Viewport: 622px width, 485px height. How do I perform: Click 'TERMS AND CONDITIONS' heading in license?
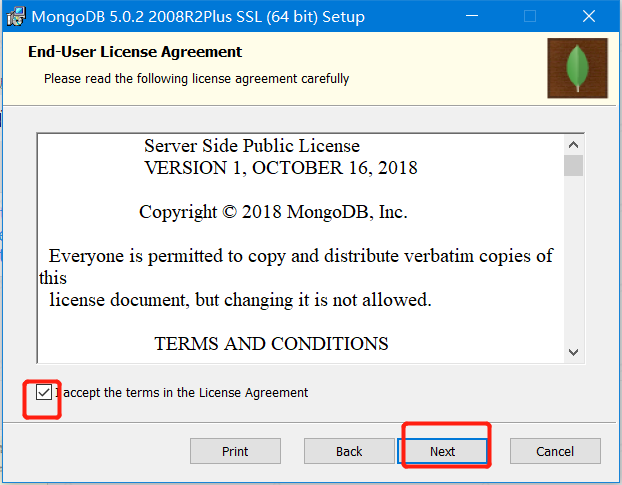coord(271,344)
